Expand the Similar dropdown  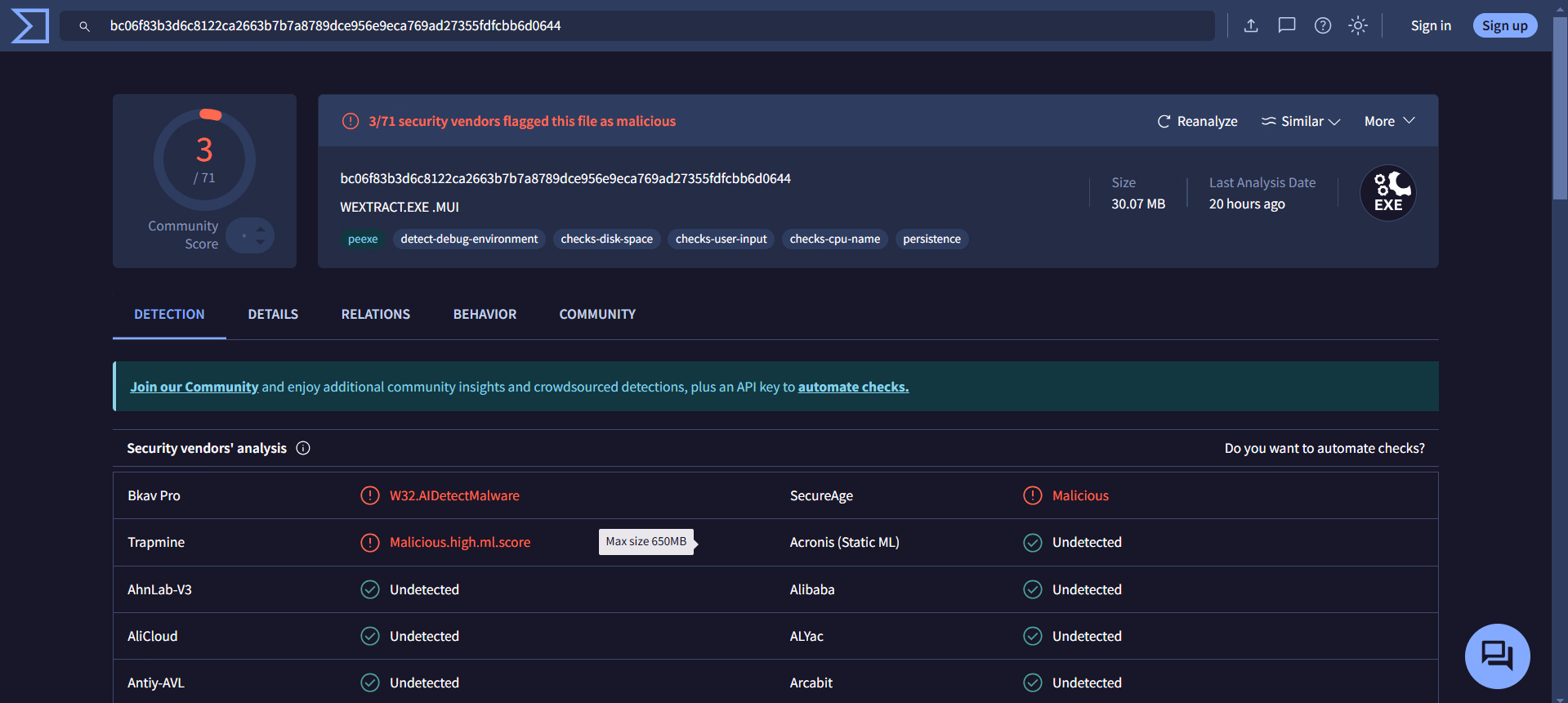click(1301, 121)
